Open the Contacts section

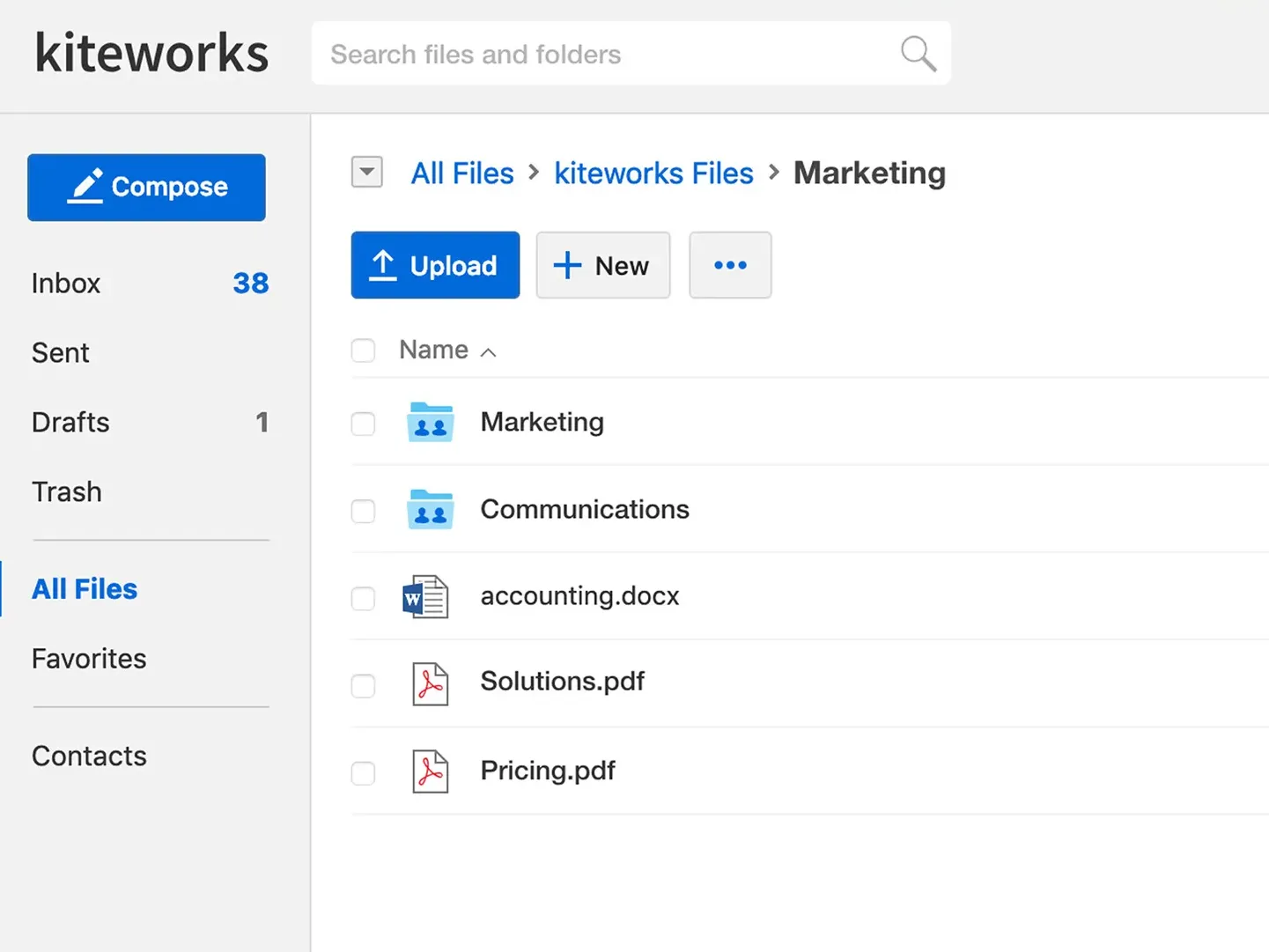88,756
